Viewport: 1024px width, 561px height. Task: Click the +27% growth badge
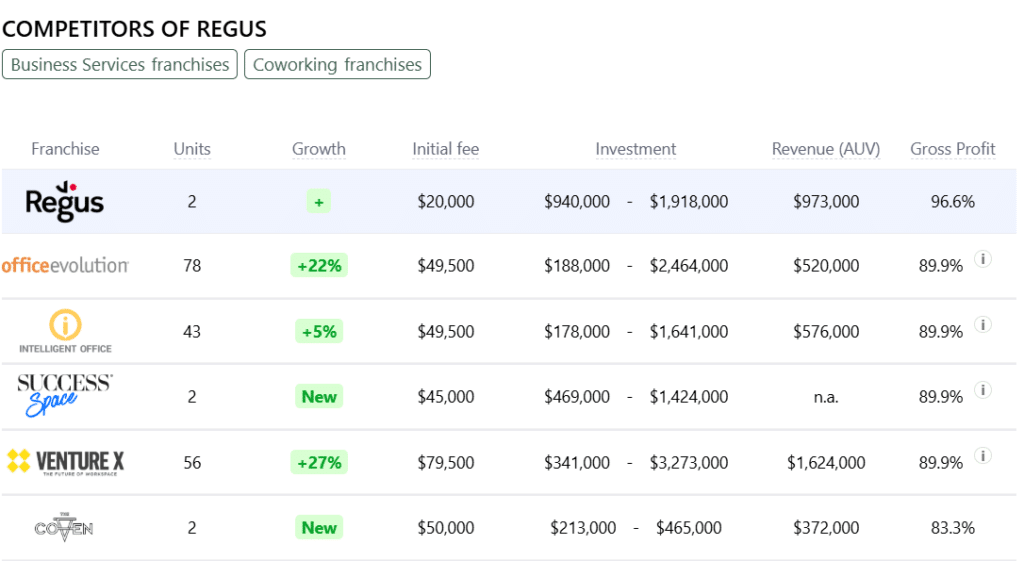coord(319,463)
